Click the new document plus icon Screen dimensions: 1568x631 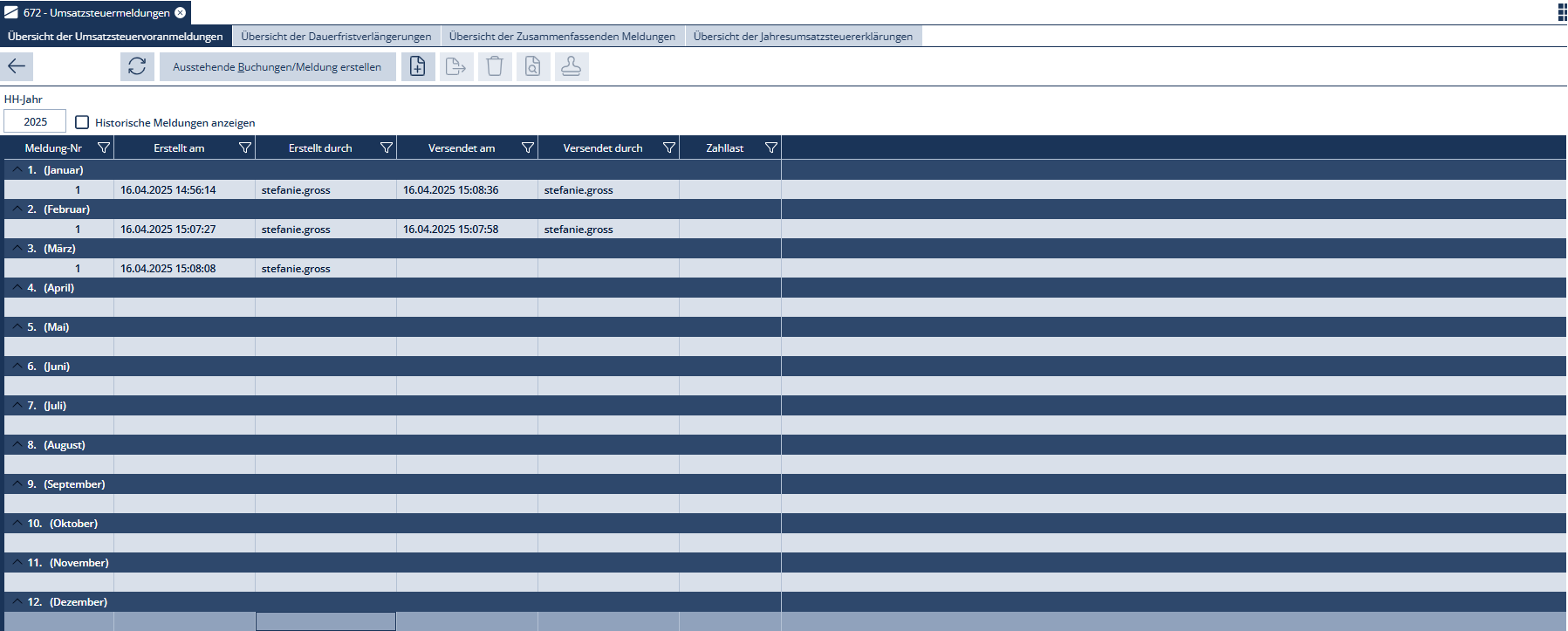(x=418, y=66)
